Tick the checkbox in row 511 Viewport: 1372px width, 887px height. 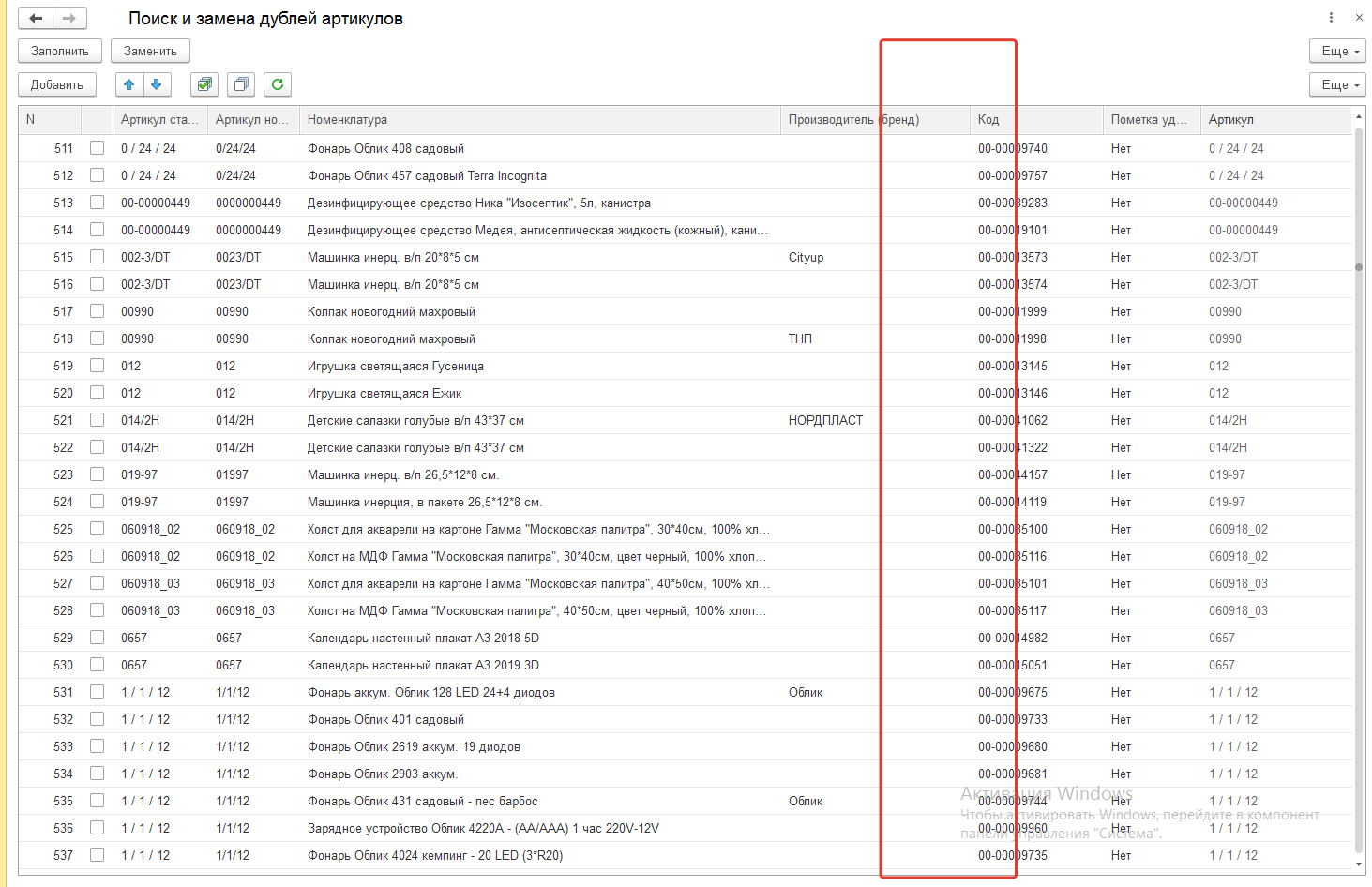[x=97, y=148]
